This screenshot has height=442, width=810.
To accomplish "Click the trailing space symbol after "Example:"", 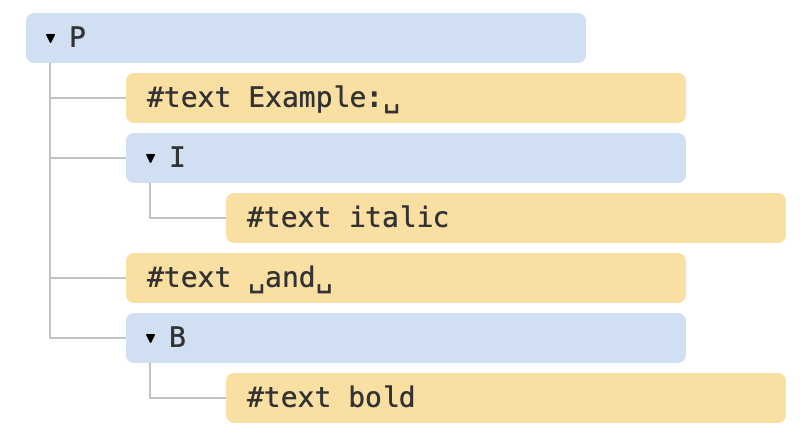I will (x=392, y=107).
